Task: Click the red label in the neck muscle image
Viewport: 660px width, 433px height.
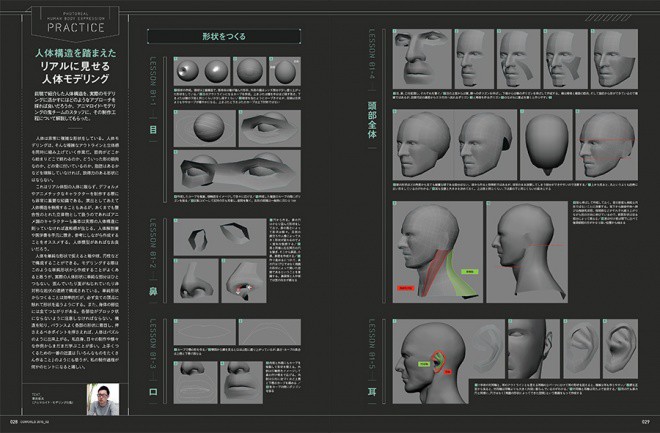Action: coord(406,288)
